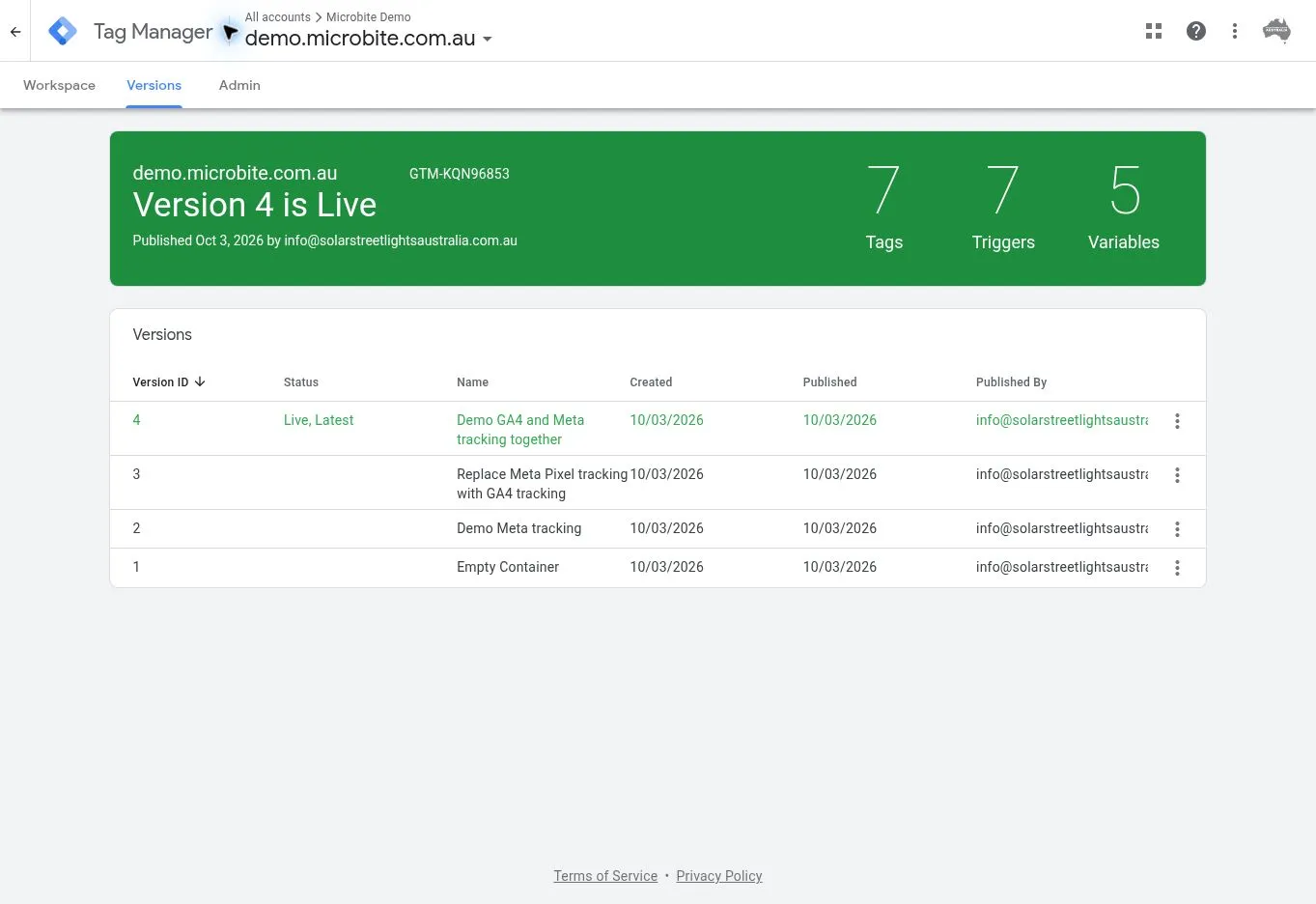Switch to the Workspace tab
This screenshot has width=1316, height=904.
coord(59,85)
